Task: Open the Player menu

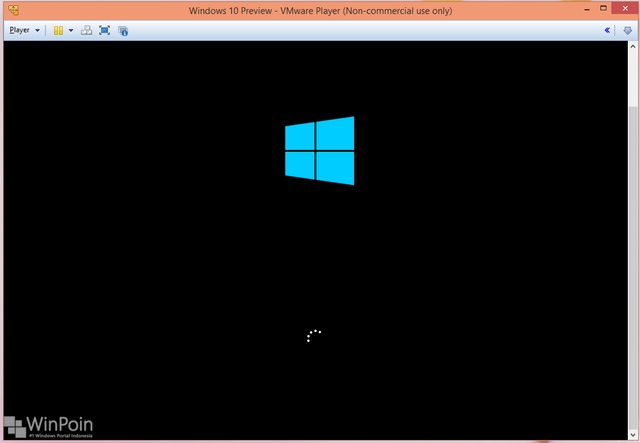Action: pos(19,30)
